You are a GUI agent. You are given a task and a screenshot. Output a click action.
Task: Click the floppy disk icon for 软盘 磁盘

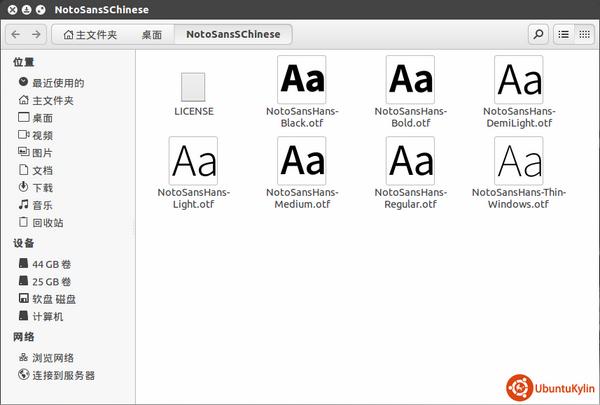(23, 298)
